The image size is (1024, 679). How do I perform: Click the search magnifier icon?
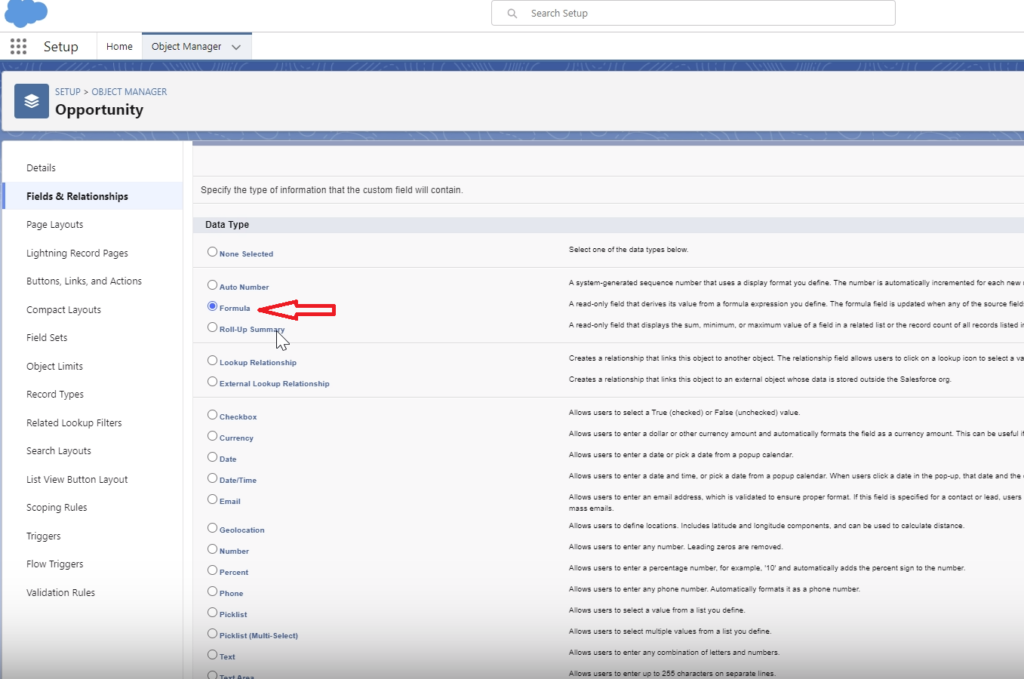[512, 13]
